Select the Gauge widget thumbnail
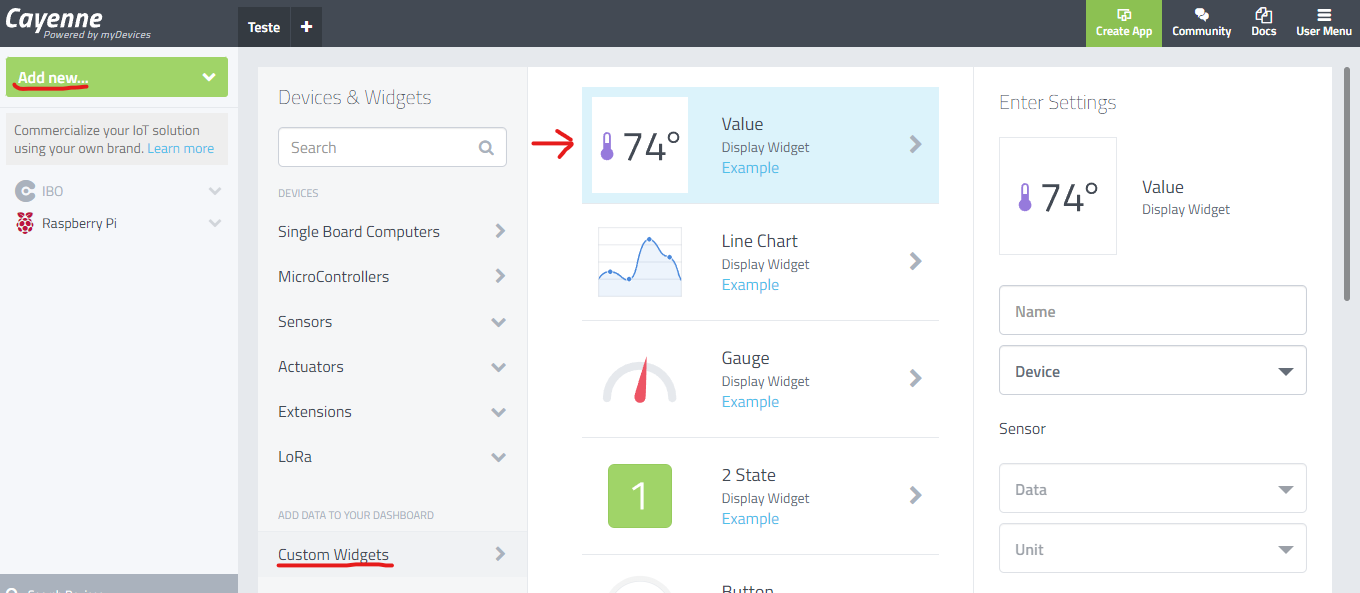 (x=640, y=379)
